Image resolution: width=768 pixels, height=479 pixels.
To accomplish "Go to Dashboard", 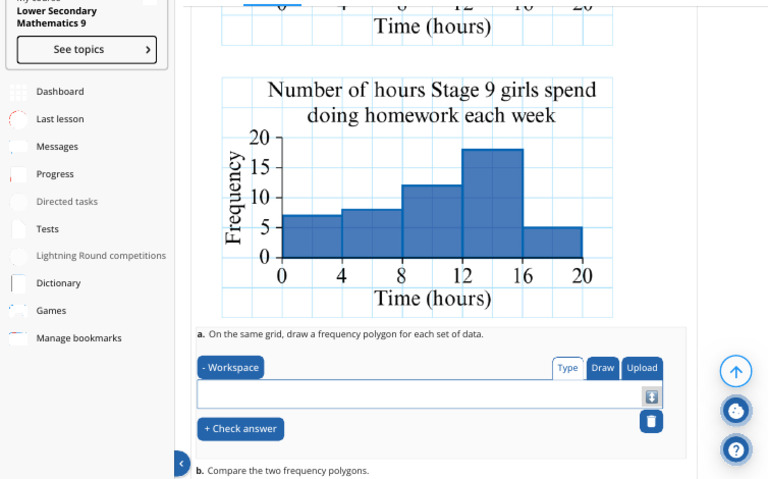I will [x=60, y=92].
